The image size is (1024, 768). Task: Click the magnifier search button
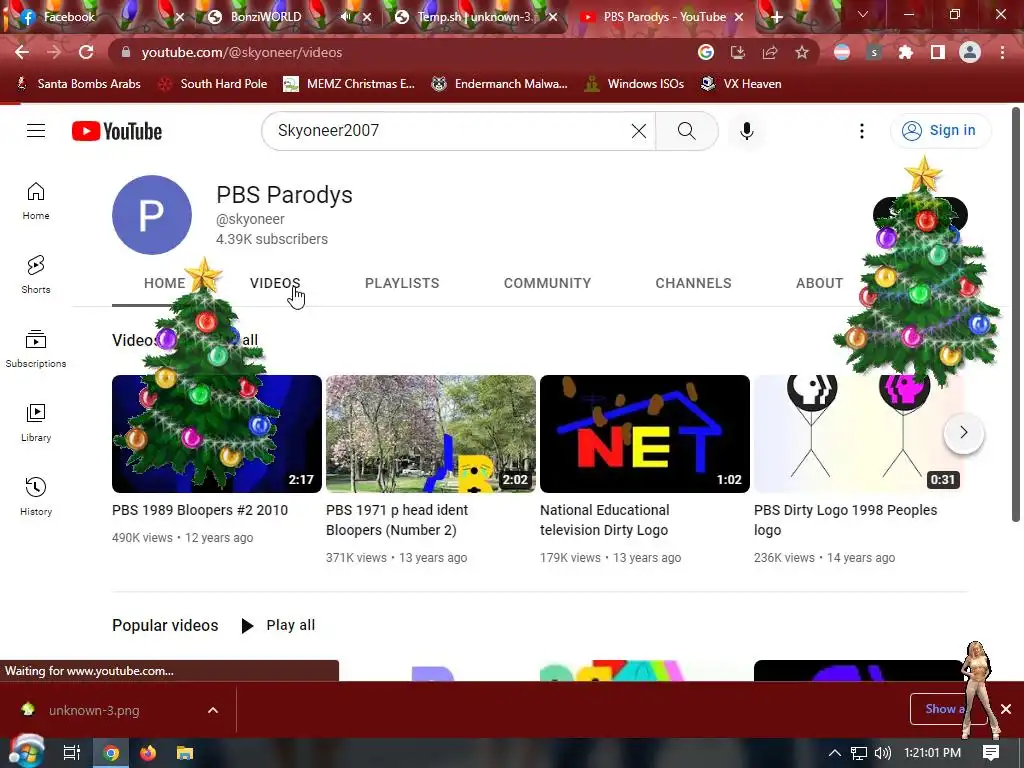click(686, 131)
